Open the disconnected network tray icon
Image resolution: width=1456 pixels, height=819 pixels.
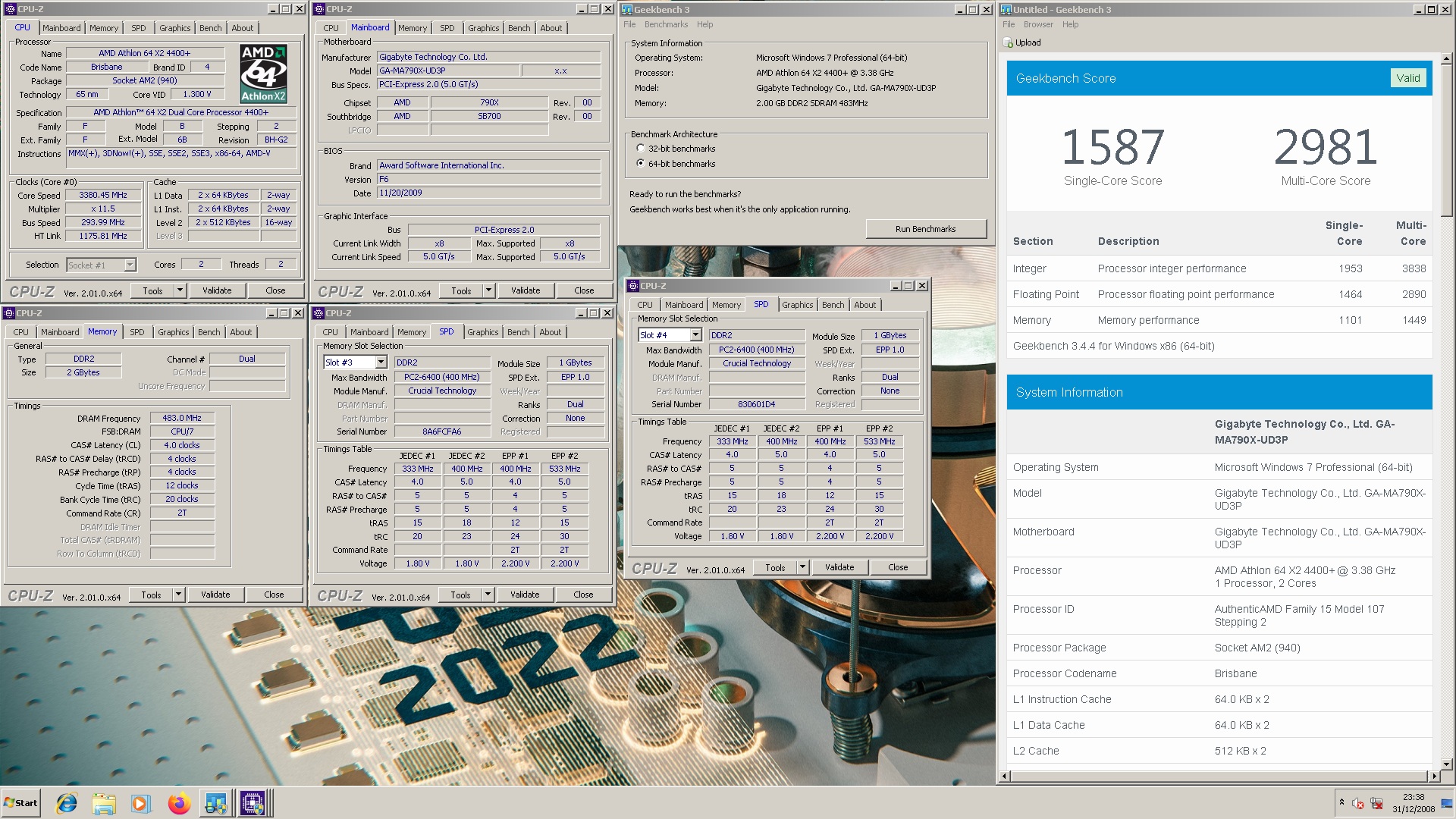click(x=1376, y=803)
